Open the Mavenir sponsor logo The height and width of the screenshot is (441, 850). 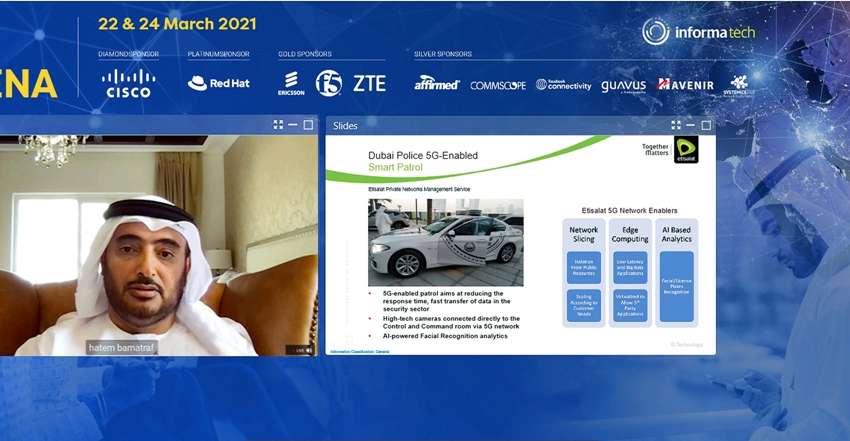(686, 85)
